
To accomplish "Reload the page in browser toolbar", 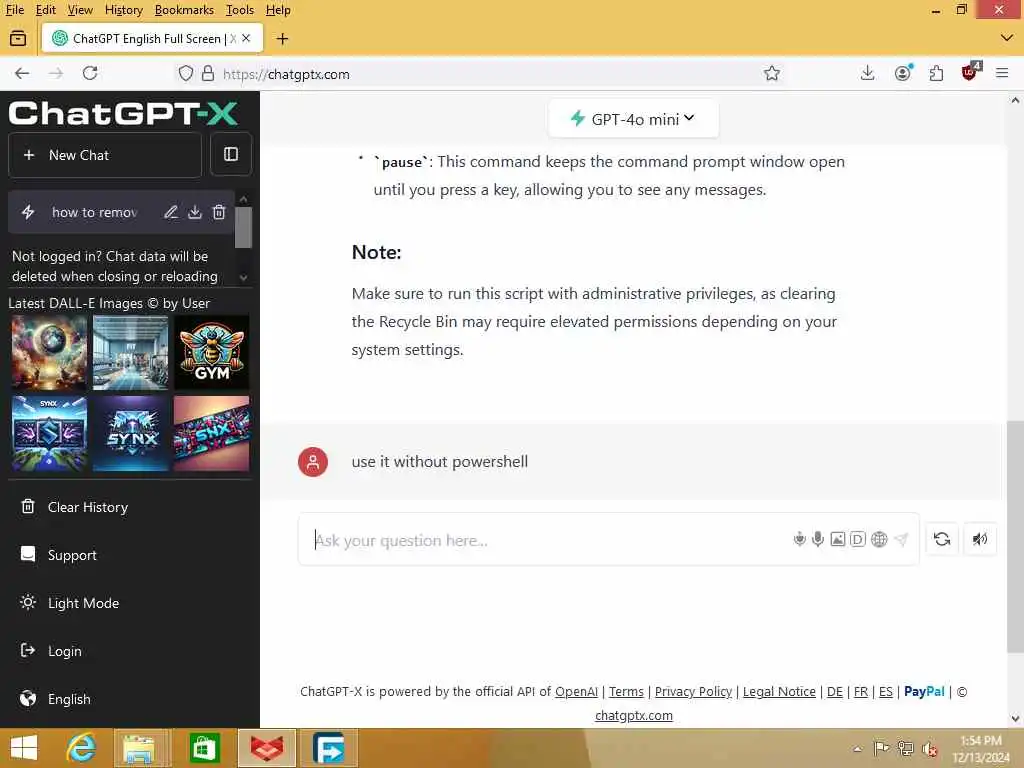I will pyautogui.click(x=90, y=73).
